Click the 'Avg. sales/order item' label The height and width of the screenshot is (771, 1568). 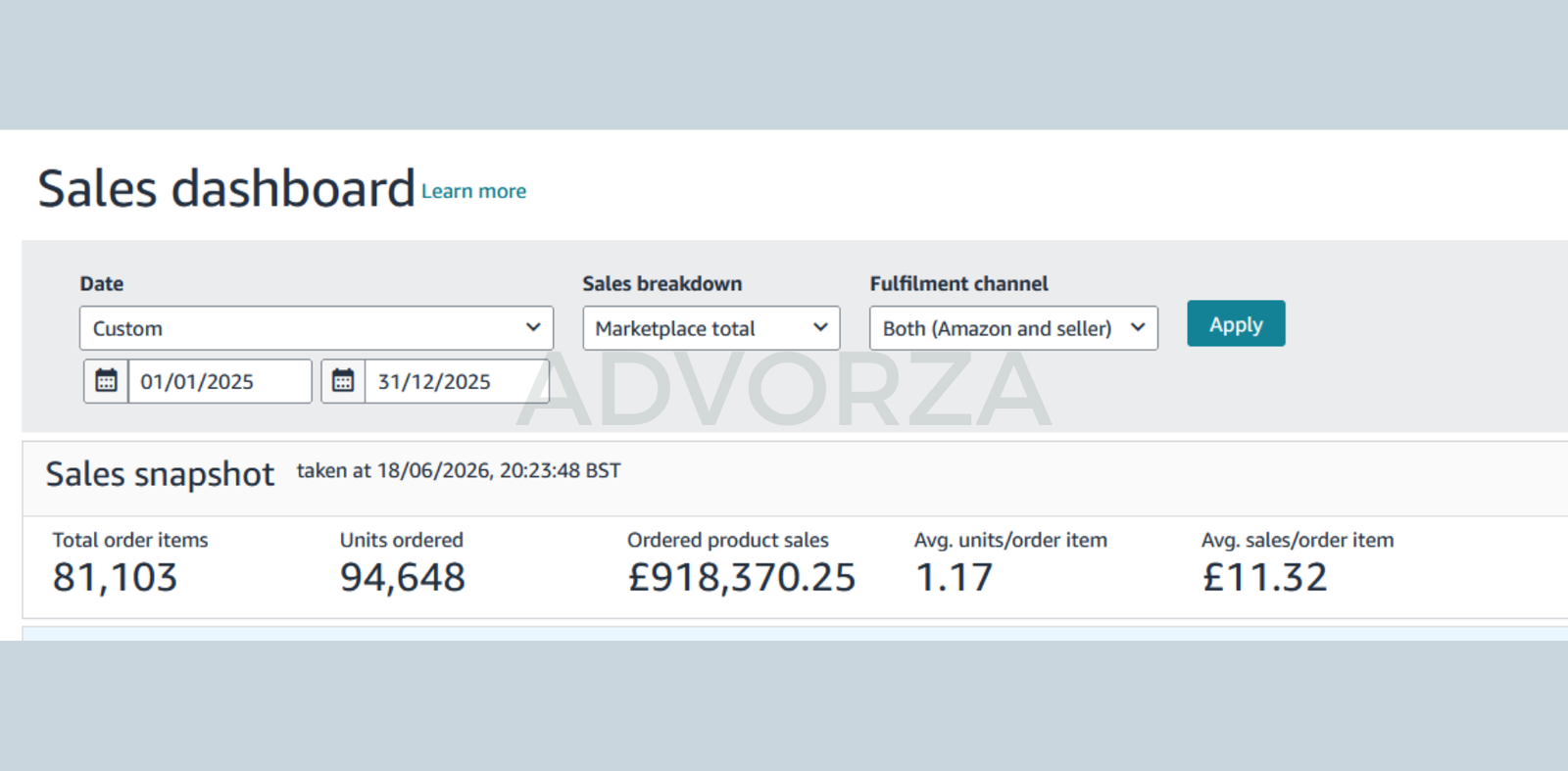click(x=1298, y=540)
